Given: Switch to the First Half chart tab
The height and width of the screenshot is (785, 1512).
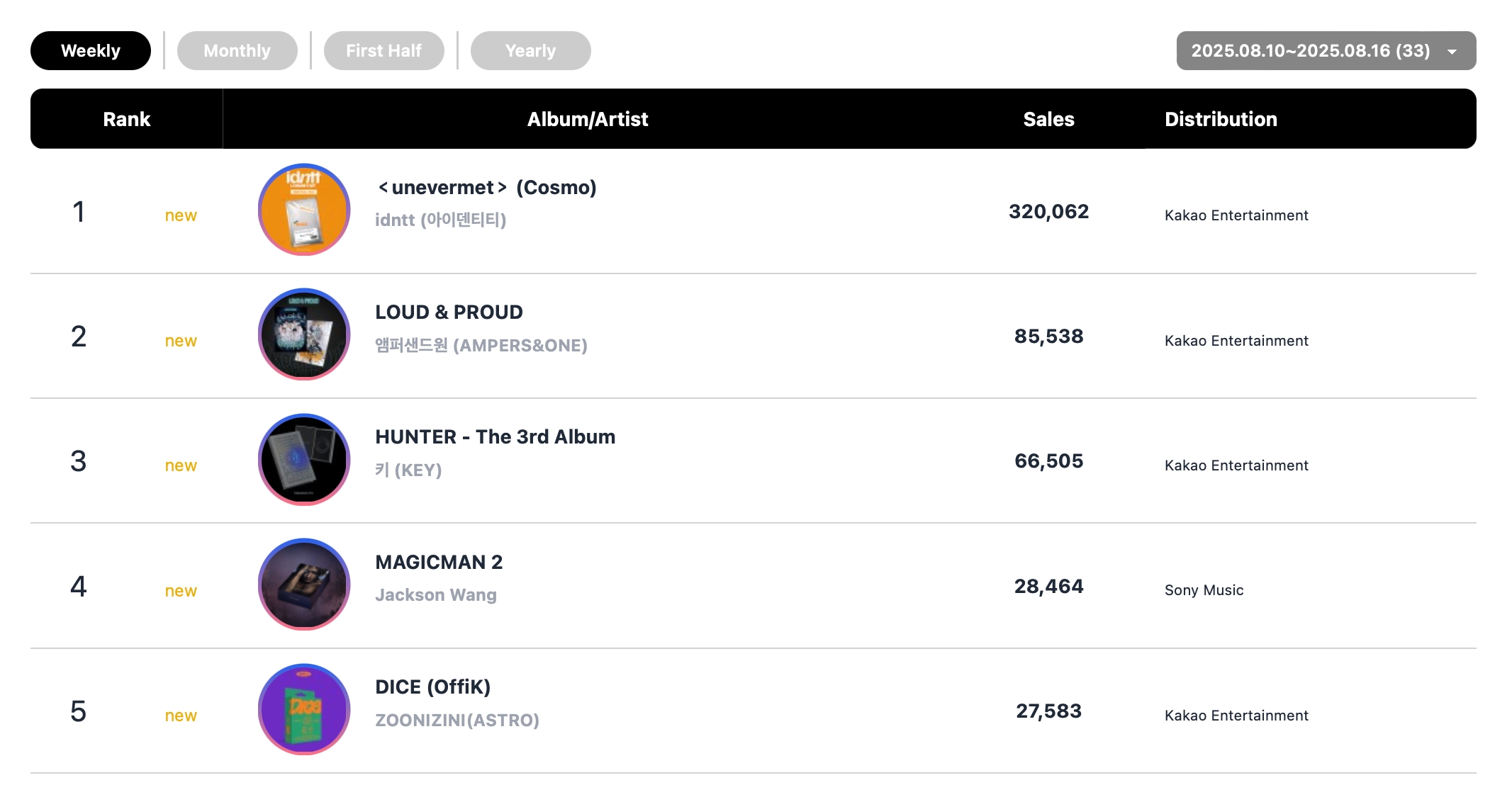Looking at the screenshot, I should (384, 50).
